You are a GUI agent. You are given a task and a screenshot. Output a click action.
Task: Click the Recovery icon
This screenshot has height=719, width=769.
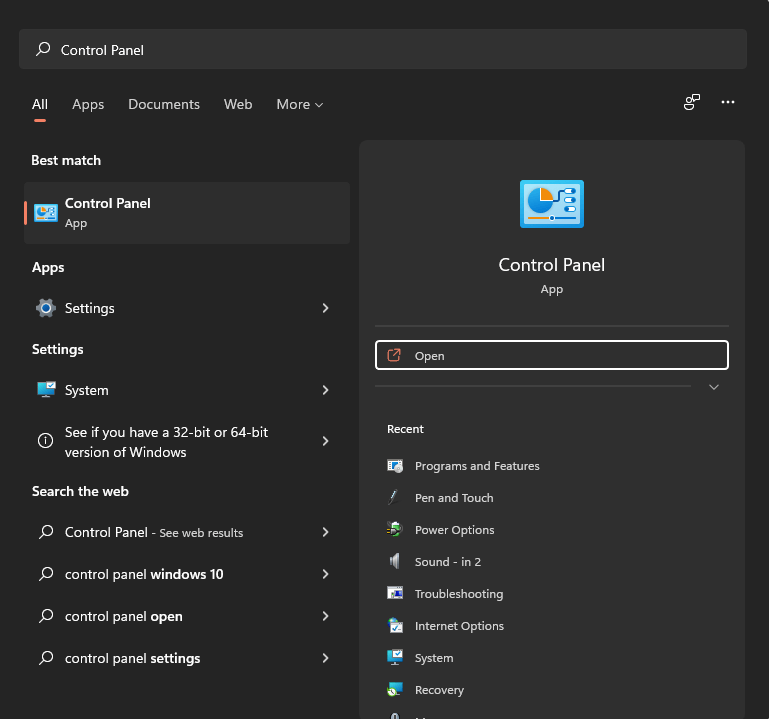coord(395,690)
